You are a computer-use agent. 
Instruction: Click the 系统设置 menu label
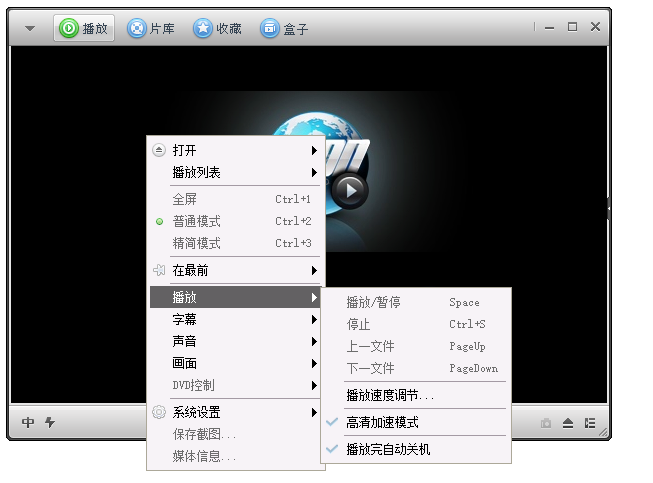point(196,413)
